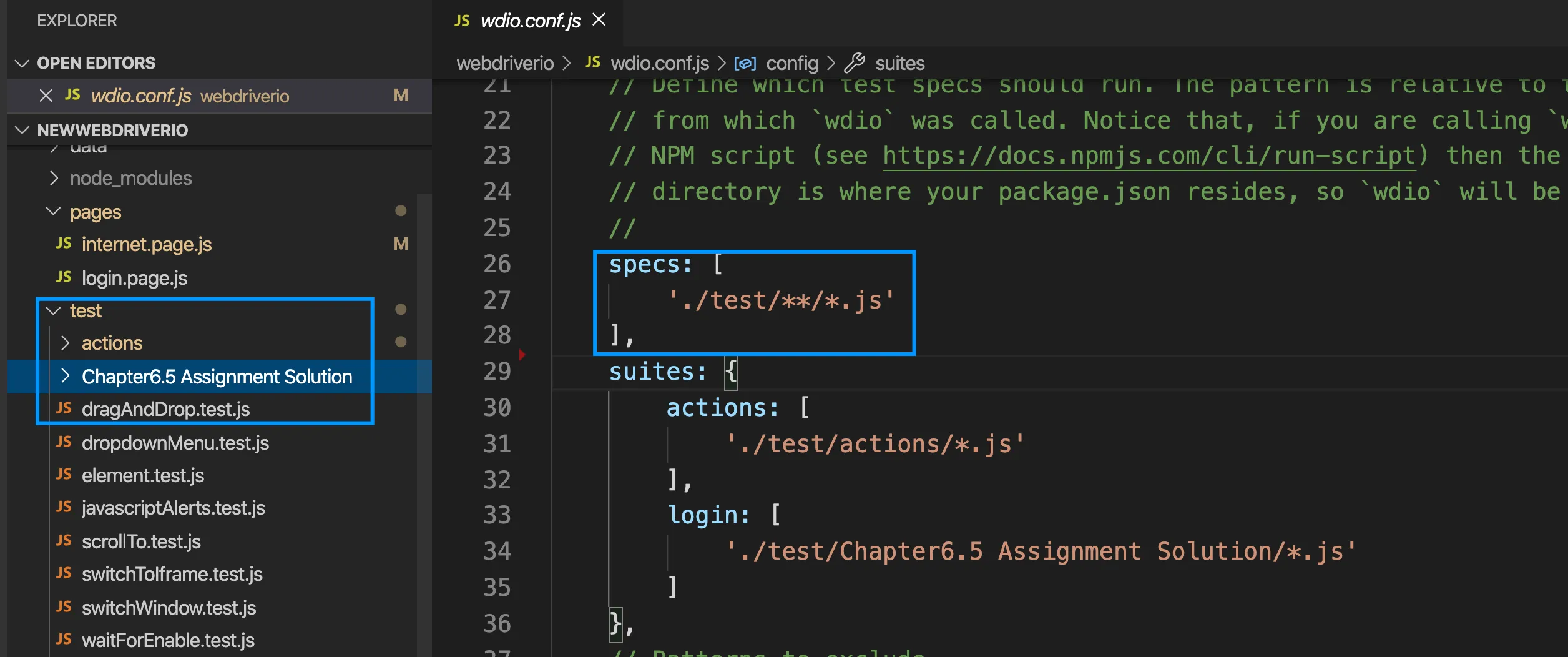
Task: Close the wdio.conf.js editor tab
Action: click(x=599, y=20)
